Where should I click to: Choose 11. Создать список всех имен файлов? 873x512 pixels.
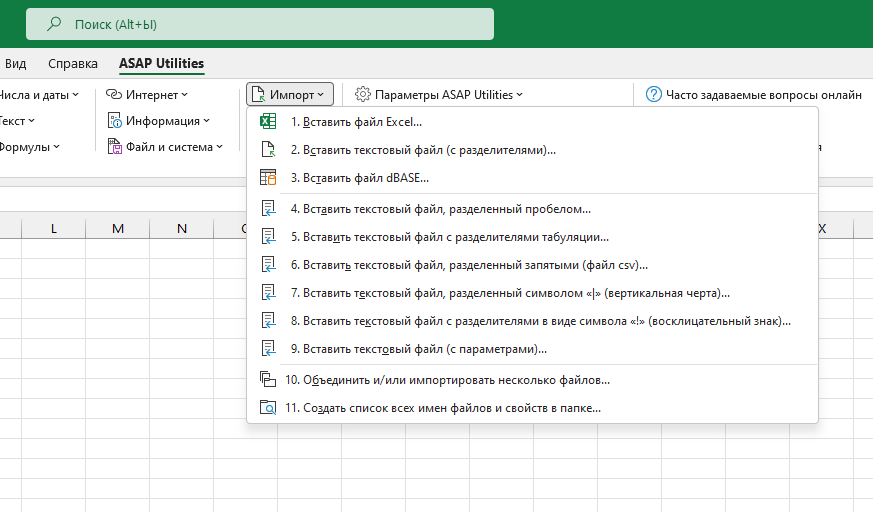pos(532,407)
